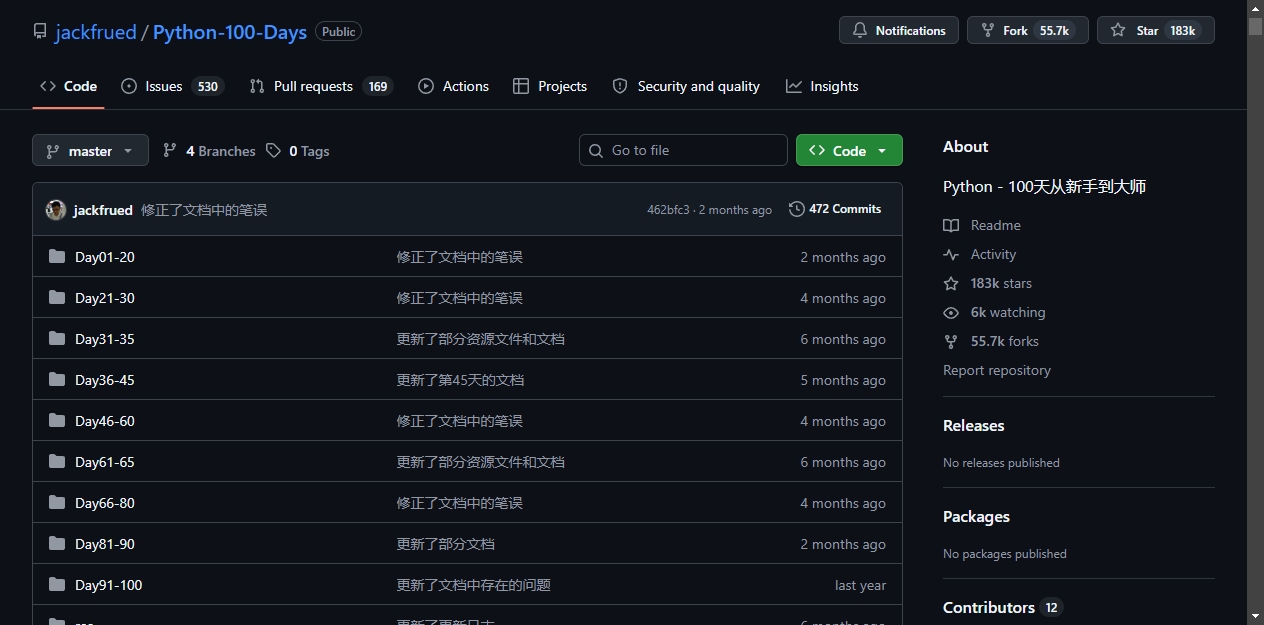Star the repository with the Star button

pyautogui.click(x=1155, y=30)
